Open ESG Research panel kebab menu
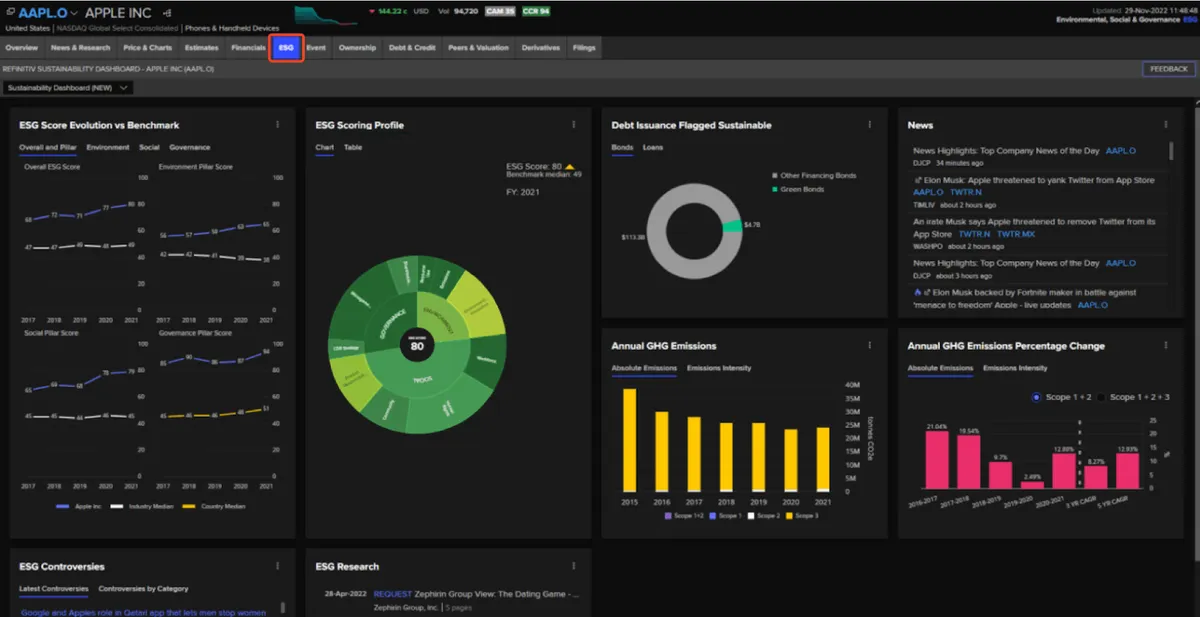The width and height of the screenshot is (1200, 617). (574, 566)
